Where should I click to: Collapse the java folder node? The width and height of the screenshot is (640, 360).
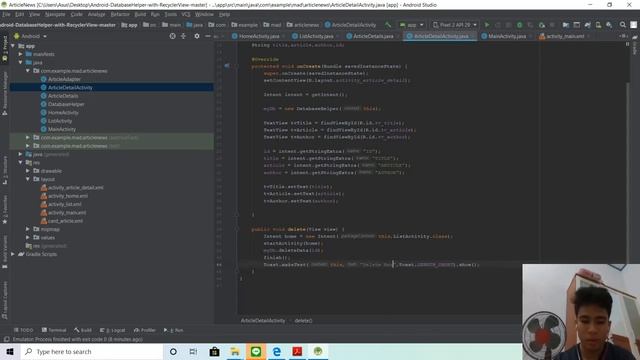point(20,62)
